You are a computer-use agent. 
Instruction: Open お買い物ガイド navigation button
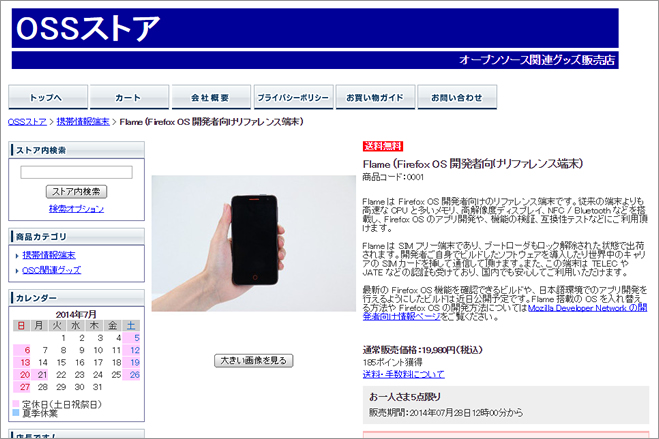click(375, 97)
